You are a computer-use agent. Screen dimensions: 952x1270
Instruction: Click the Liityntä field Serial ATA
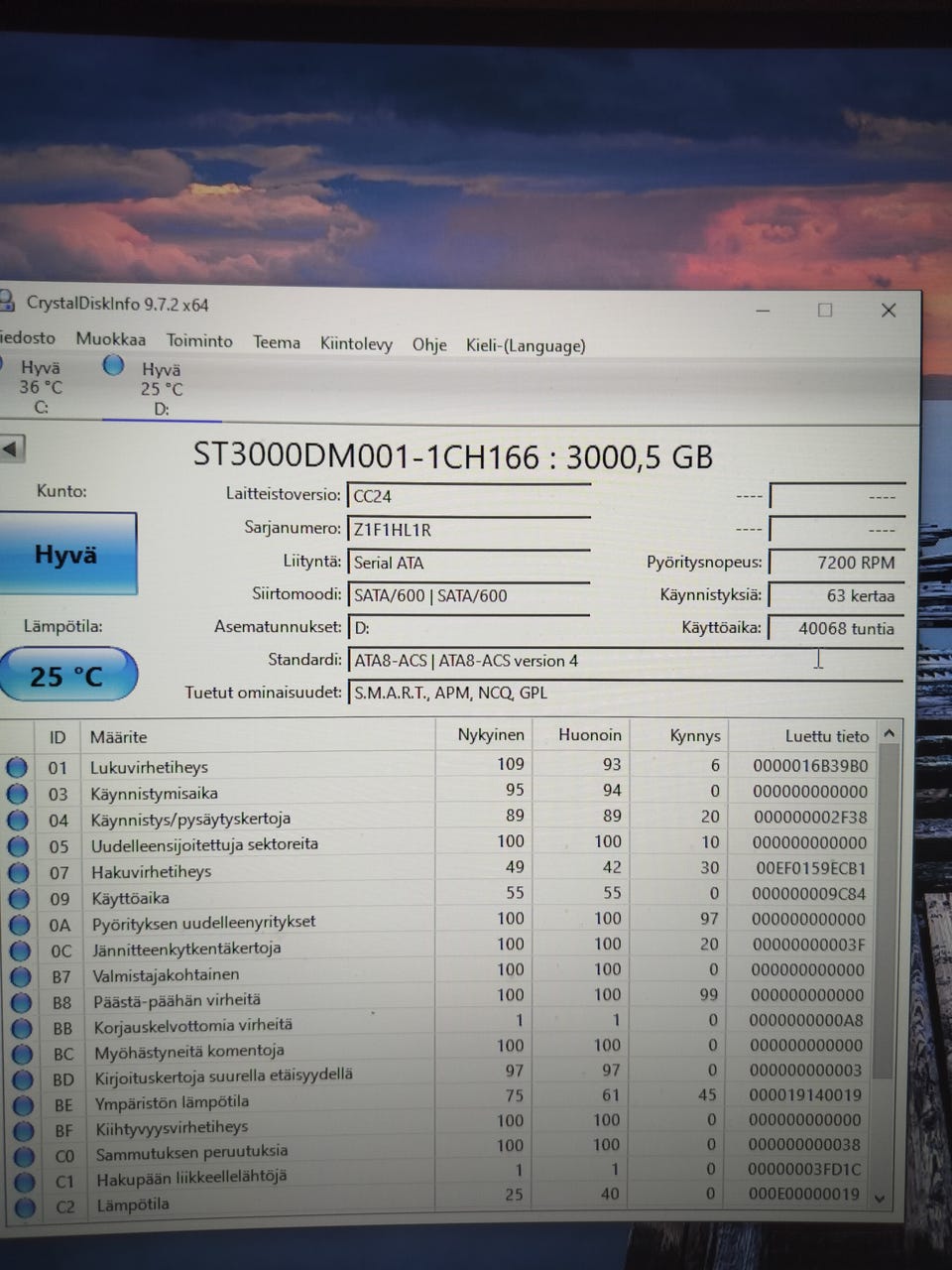click(x=469, y=563)
